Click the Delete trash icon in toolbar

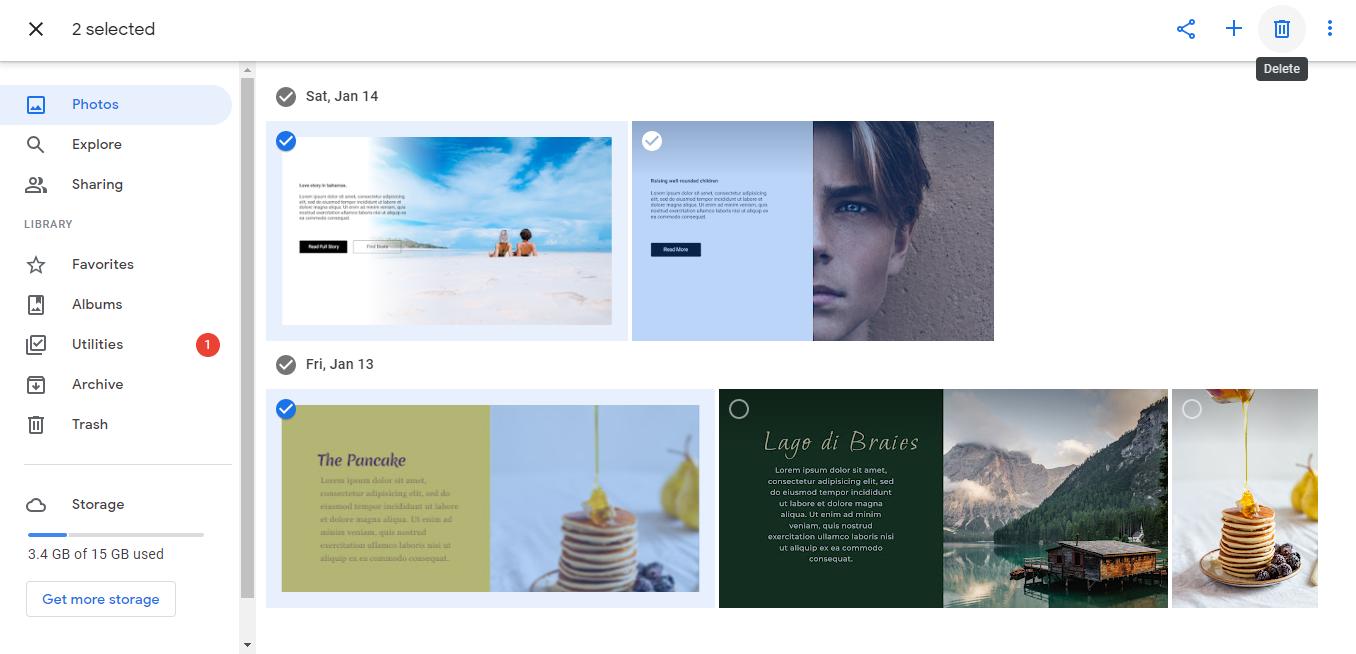(x=1281, y=29)
